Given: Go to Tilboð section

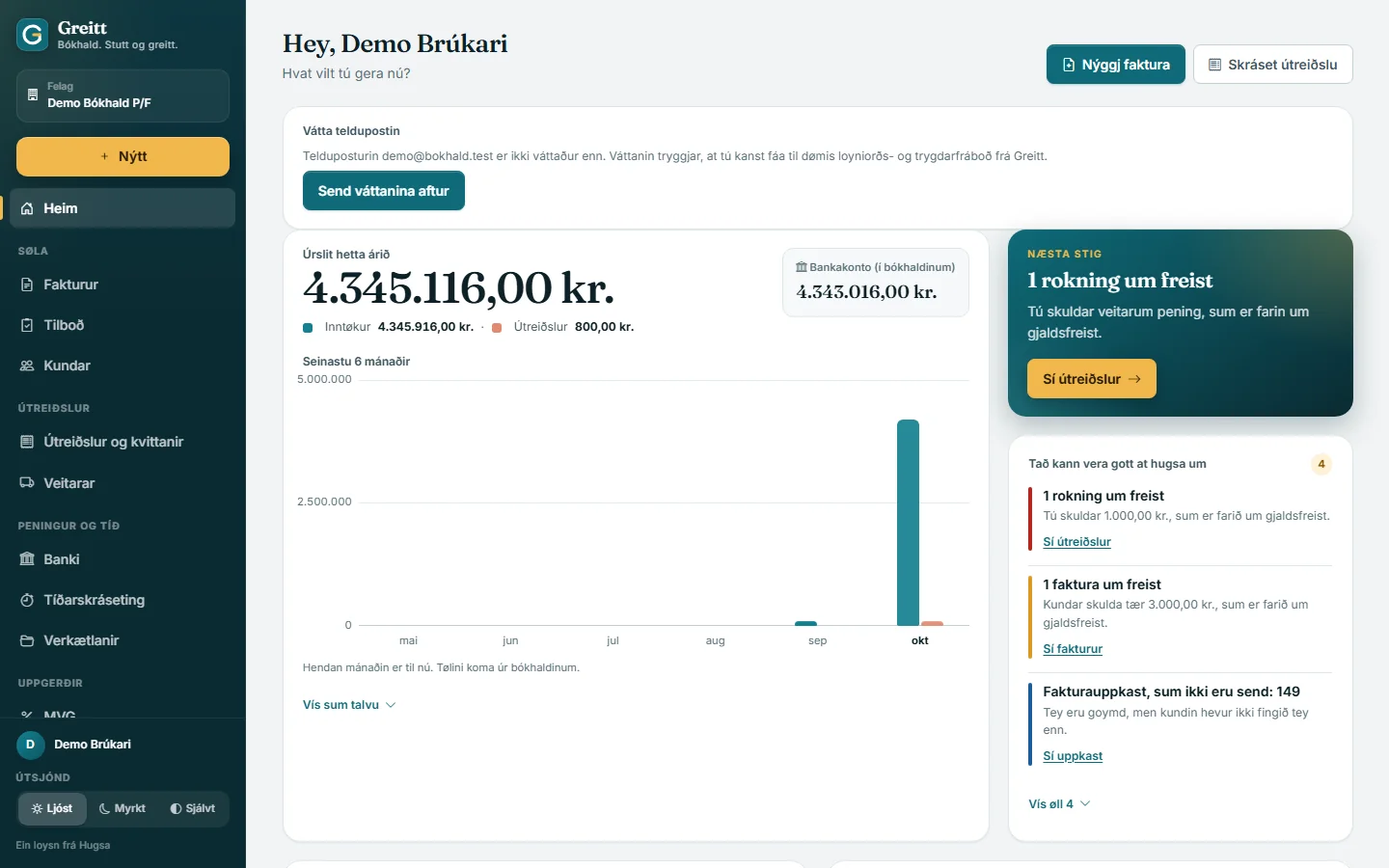Looking at the screenshot, I should (123, 325).
